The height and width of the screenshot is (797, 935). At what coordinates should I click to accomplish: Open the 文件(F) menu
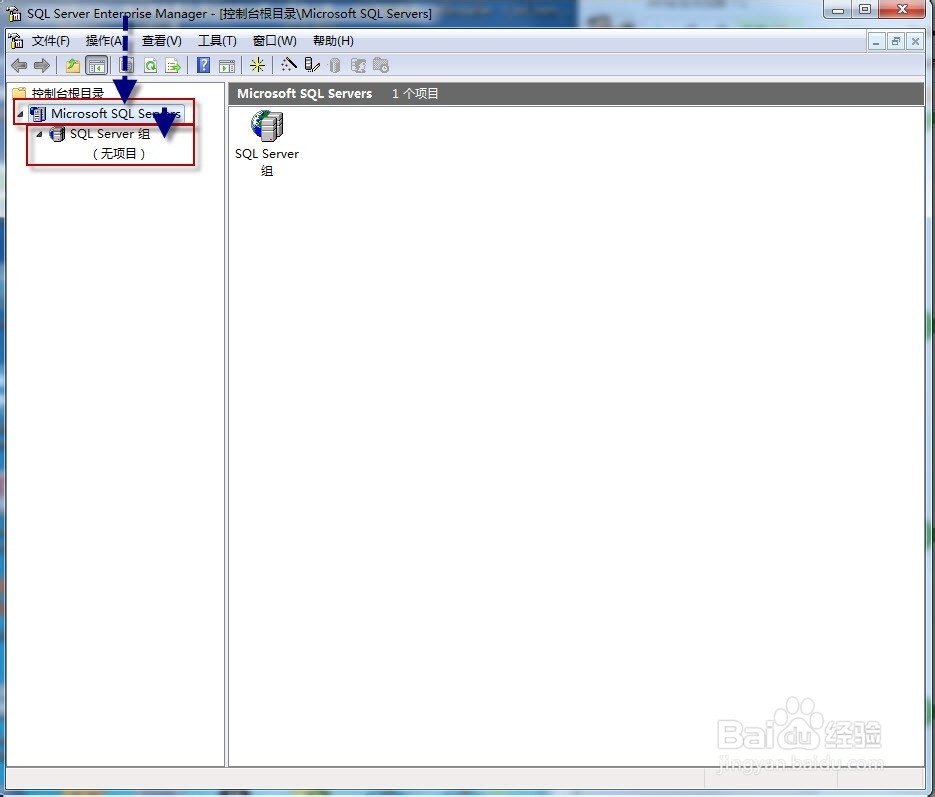click(51, 41)
